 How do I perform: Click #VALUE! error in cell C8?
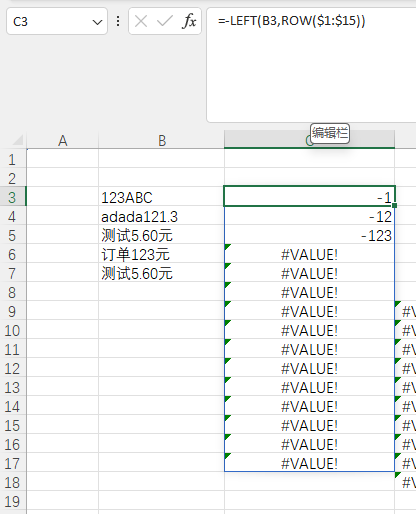[309, 293]
